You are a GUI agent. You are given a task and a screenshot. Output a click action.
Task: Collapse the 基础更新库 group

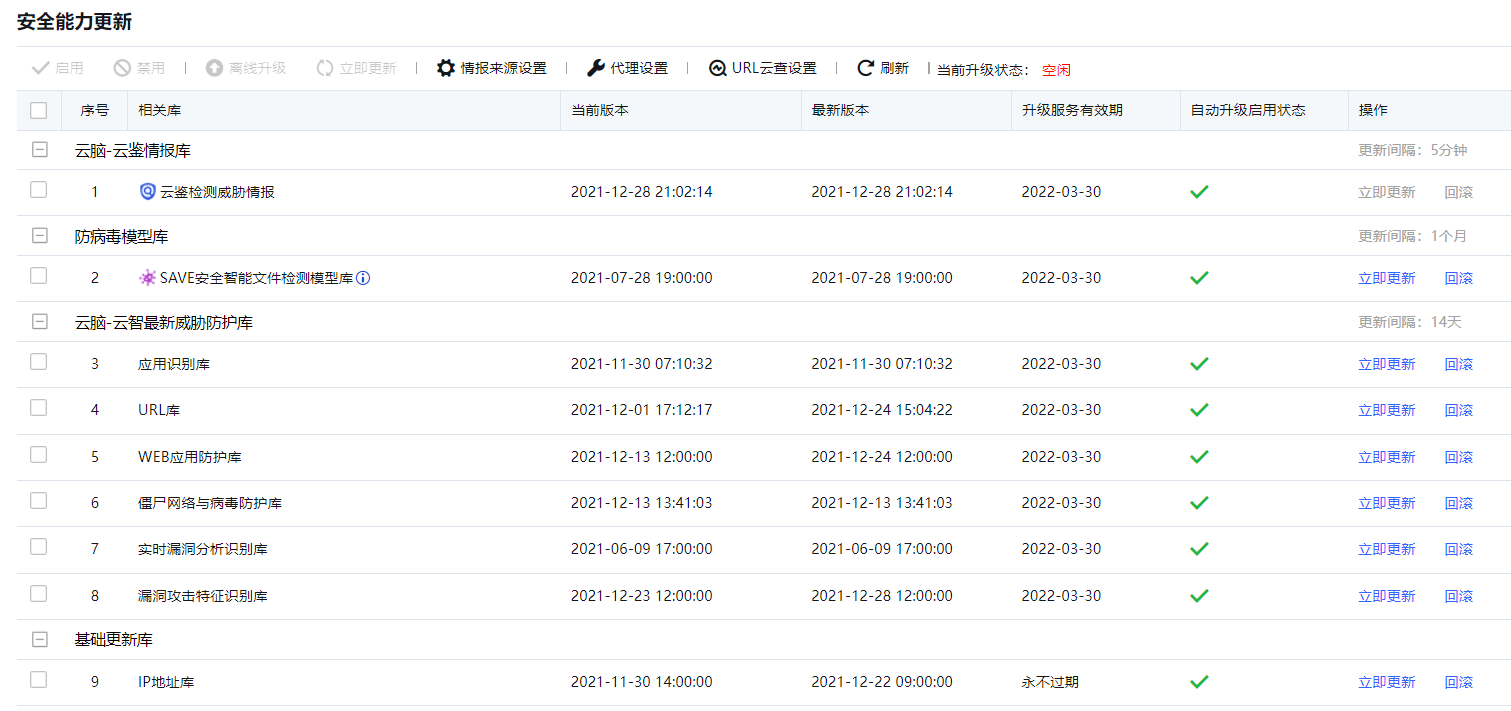40,639
